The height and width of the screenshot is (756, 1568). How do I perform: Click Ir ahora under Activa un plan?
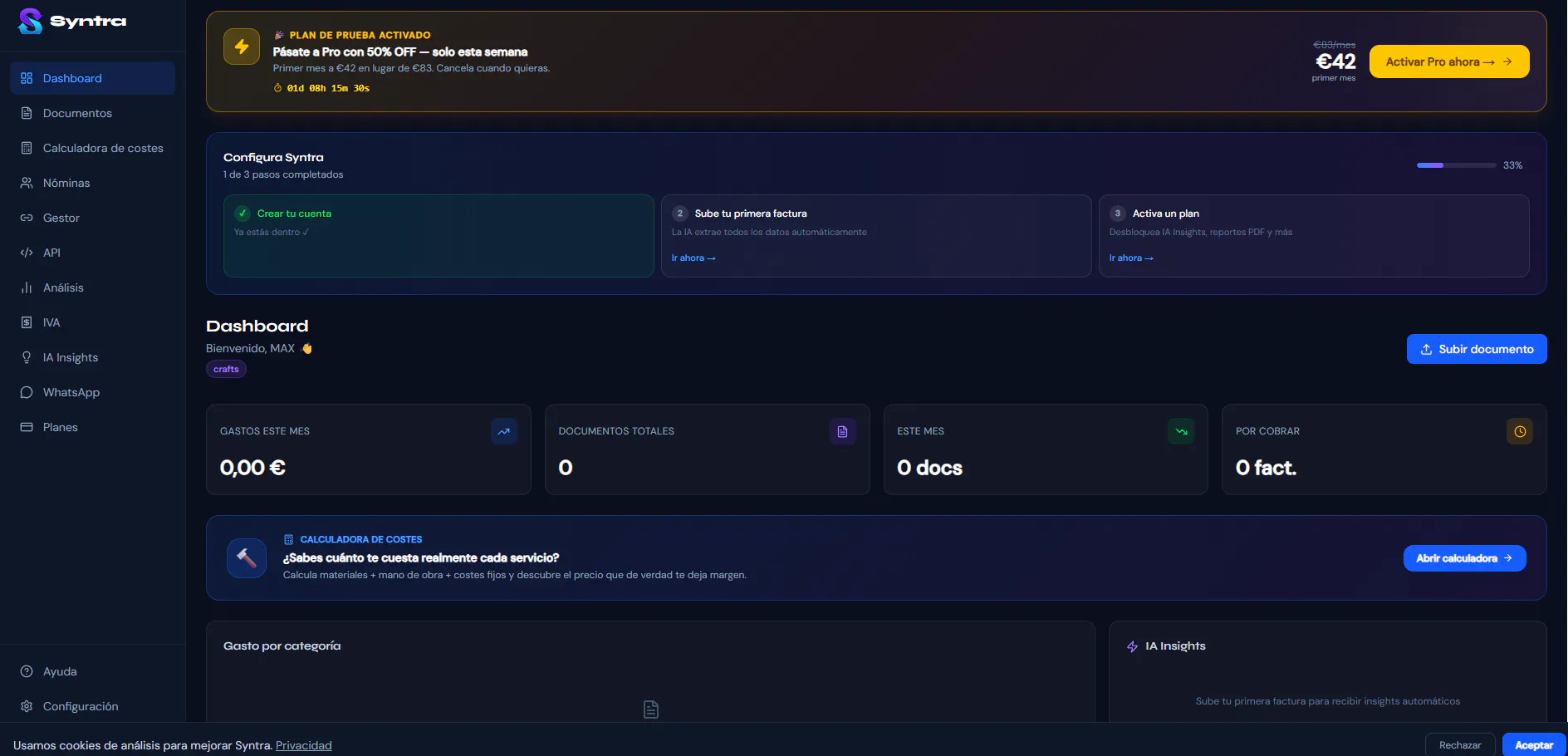click(1131, 258)
